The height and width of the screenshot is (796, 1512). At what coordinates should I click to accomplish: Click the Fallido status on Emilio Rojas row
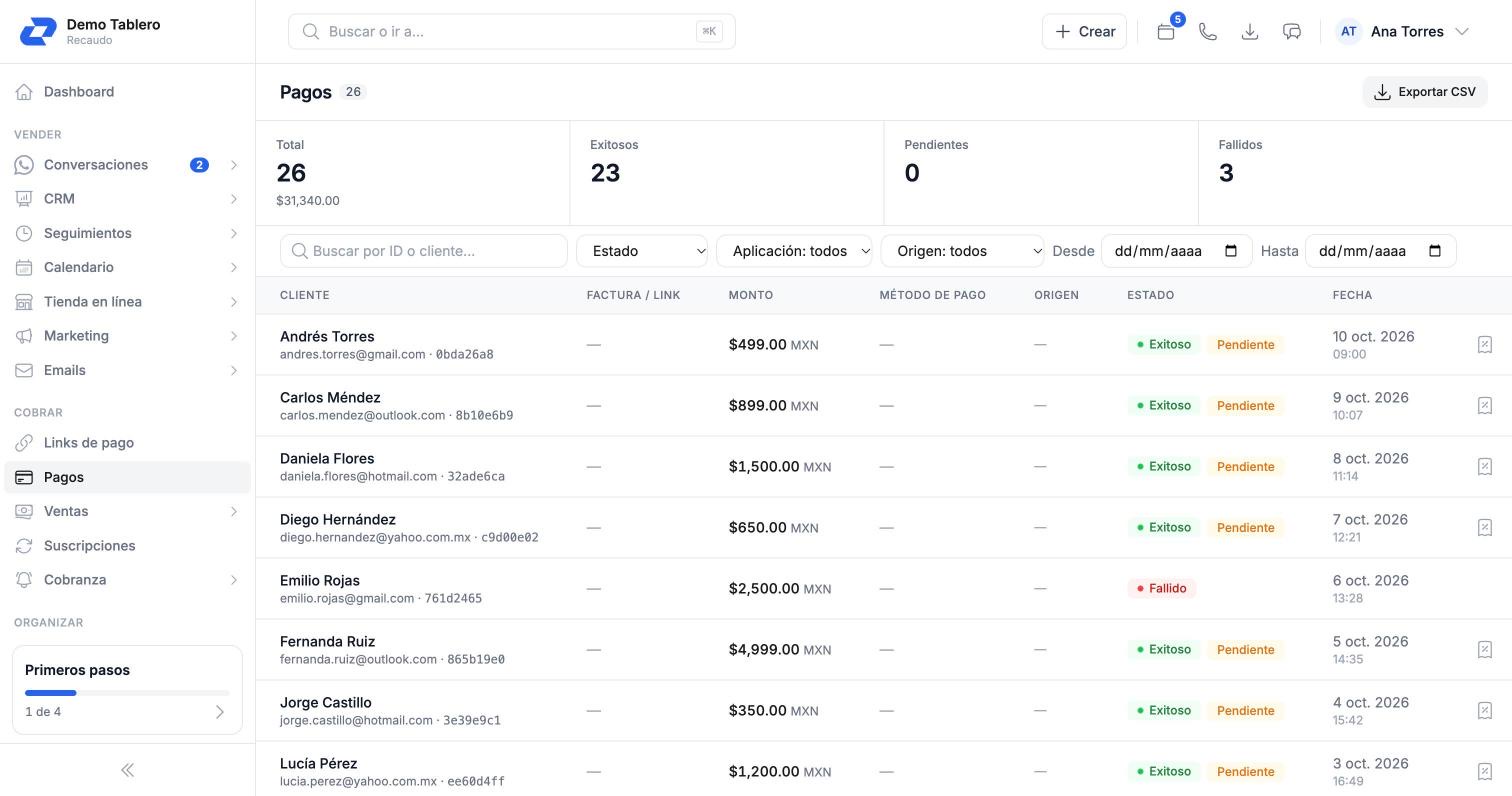(1161, 588)
